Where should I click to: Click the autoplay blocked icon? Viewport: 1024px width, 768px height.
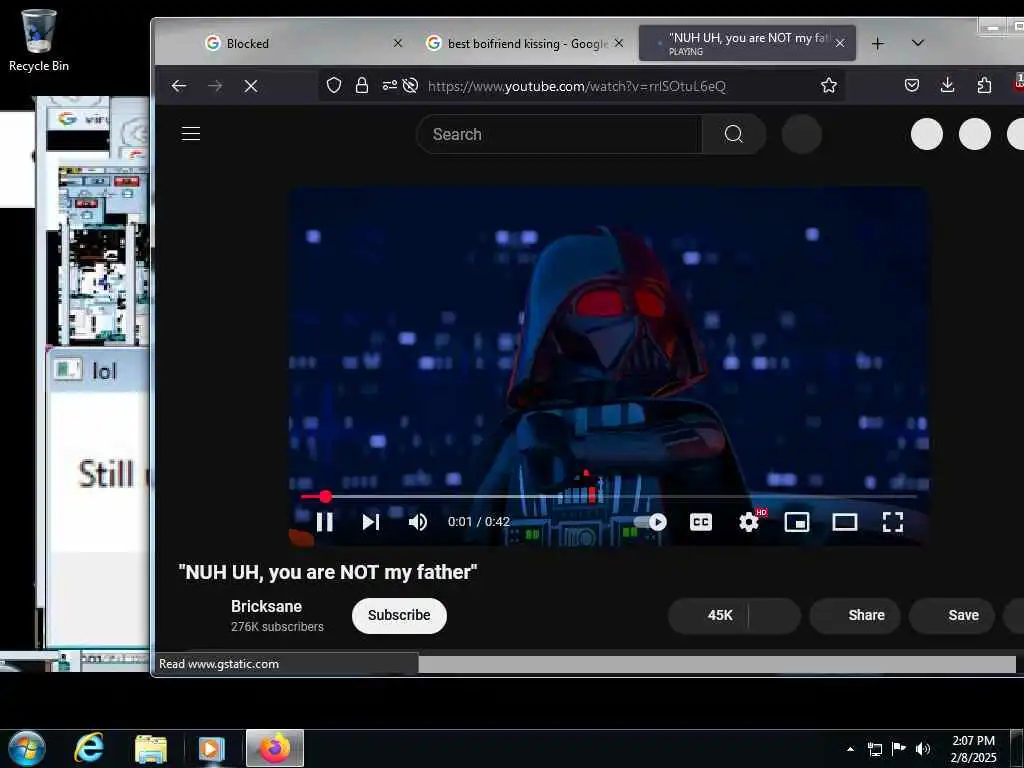410,86
